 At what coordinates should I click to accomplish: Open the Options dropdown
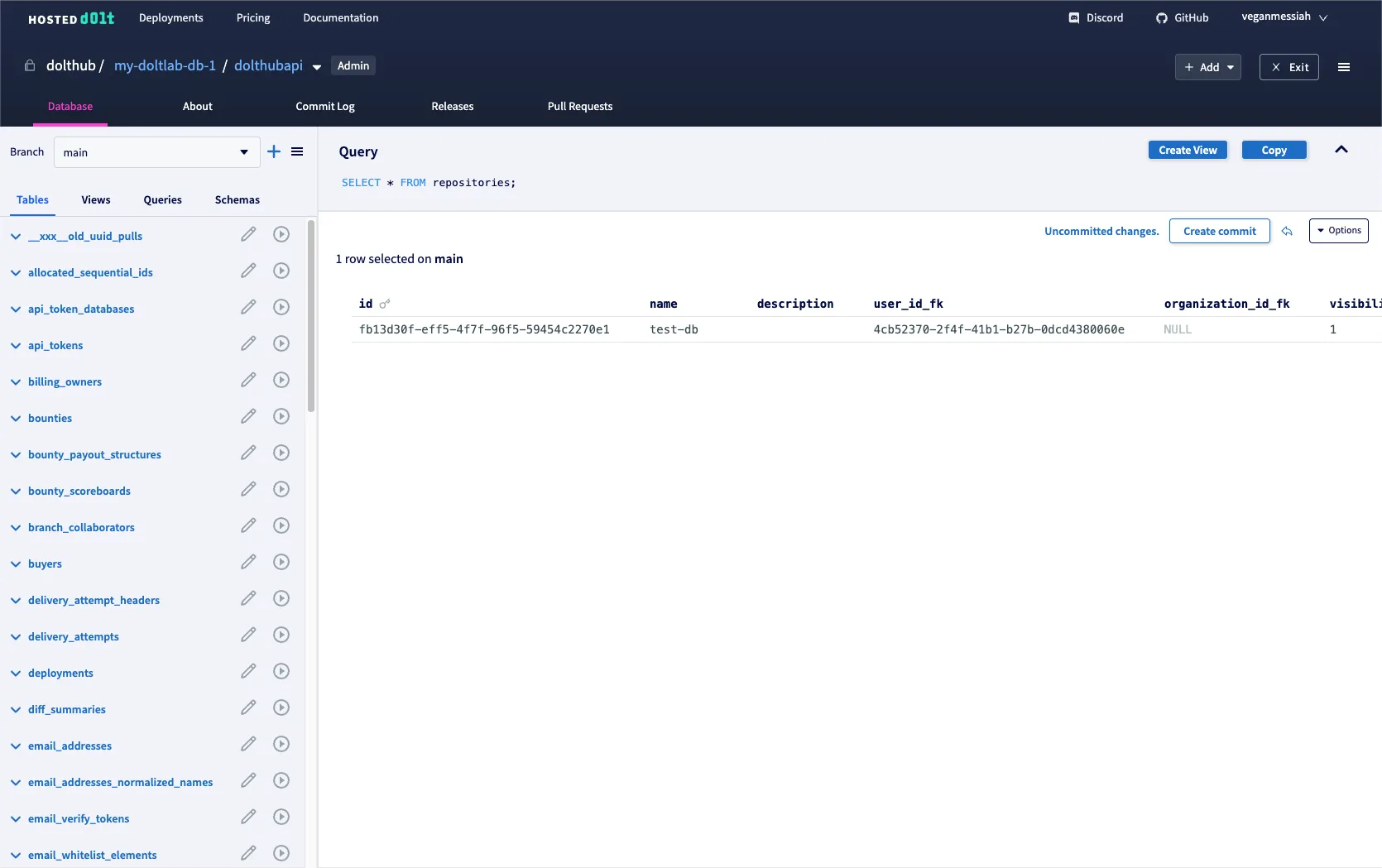point(1338,231)
